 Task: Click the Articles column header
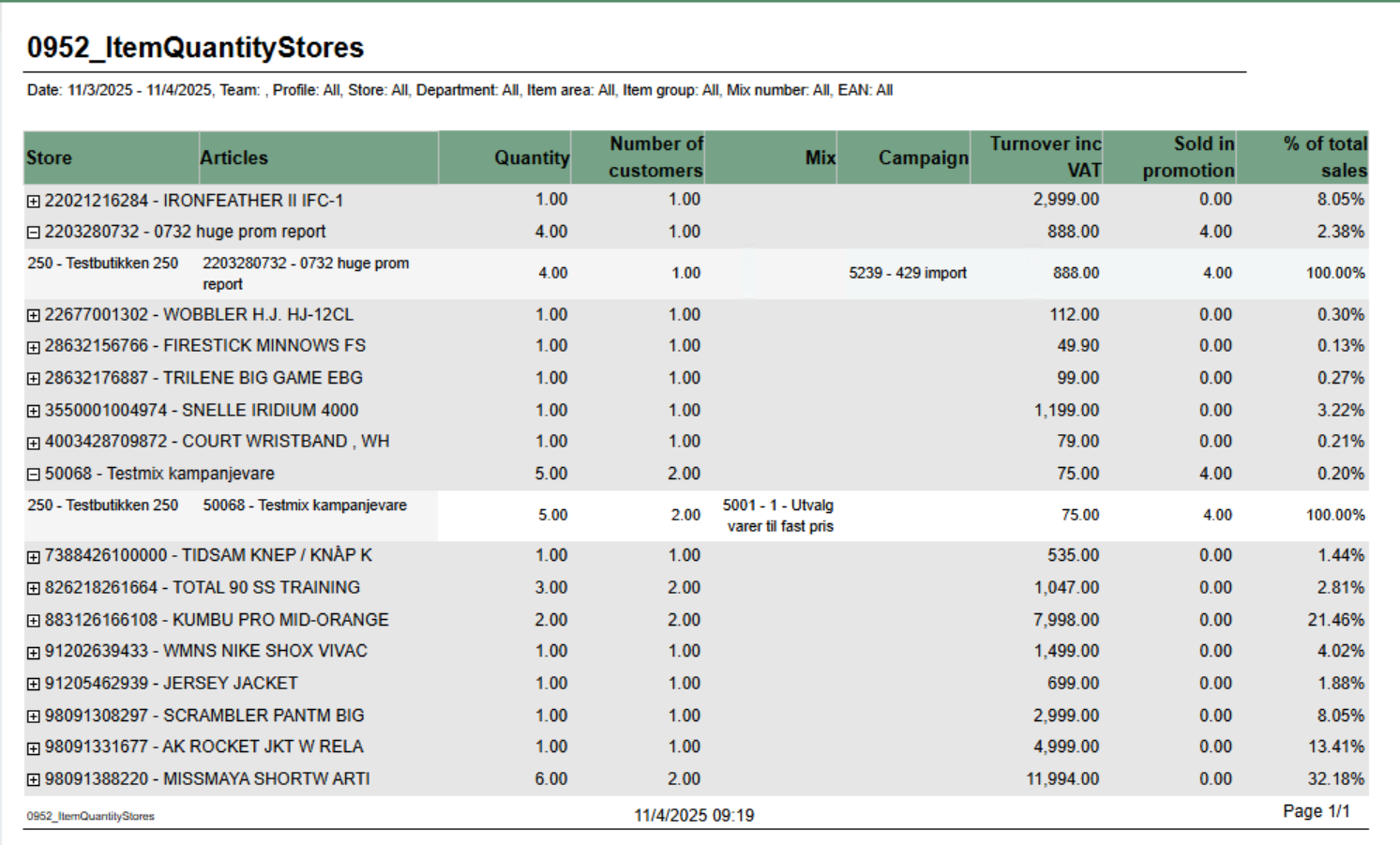(234, 158)
